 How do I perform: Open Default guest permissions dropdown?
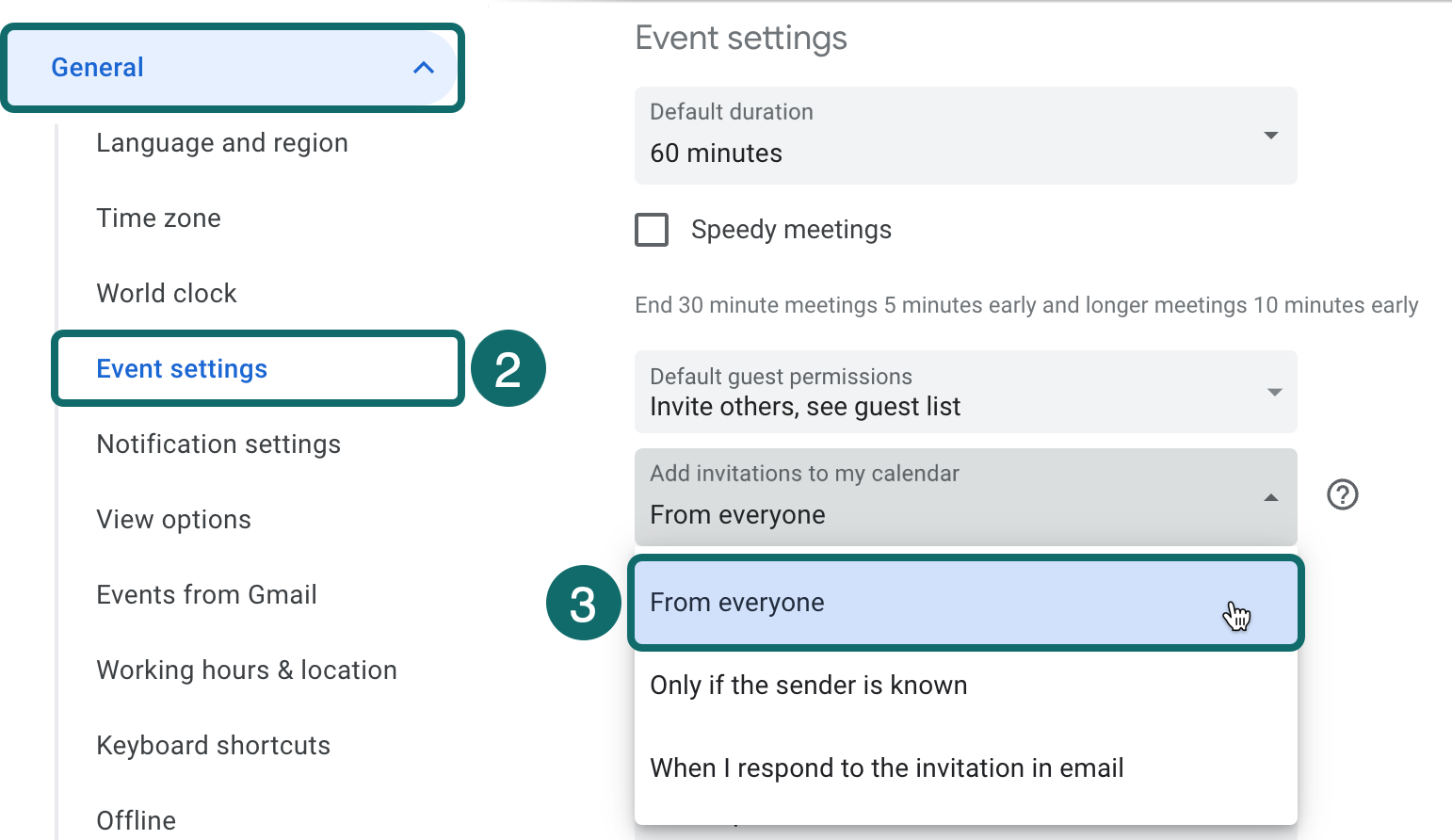click(x=965, y=392)
